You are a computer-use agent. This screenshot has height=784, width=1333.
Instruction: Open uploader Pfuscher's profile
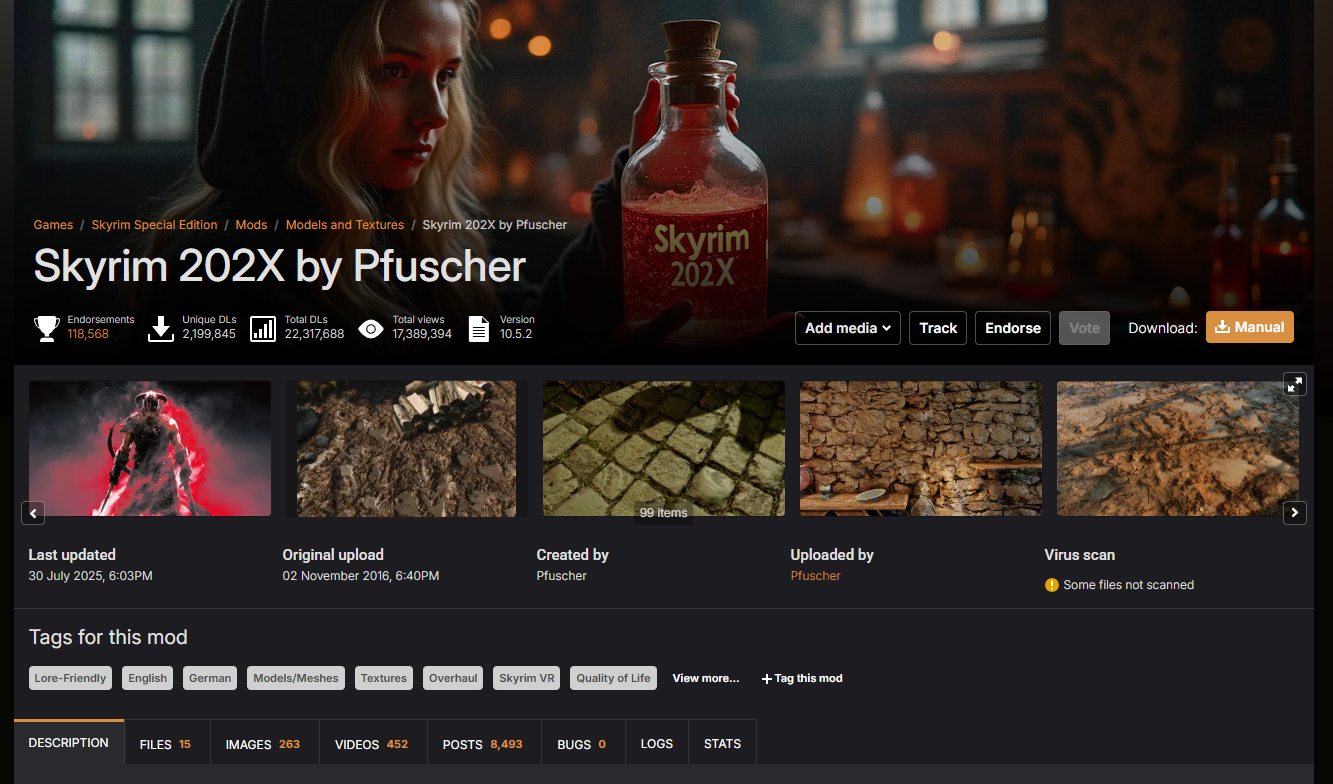click(816, 576)
